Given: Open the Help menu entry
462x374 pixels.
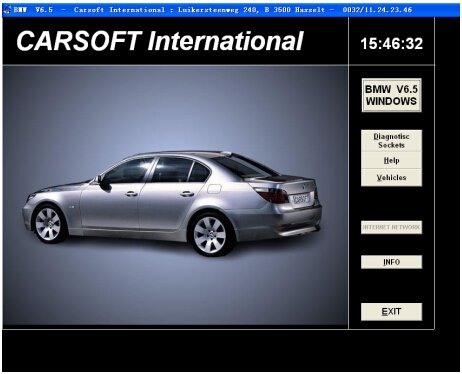Looking at the screenshot, I should pyautogui.click(x=391, y=160).
